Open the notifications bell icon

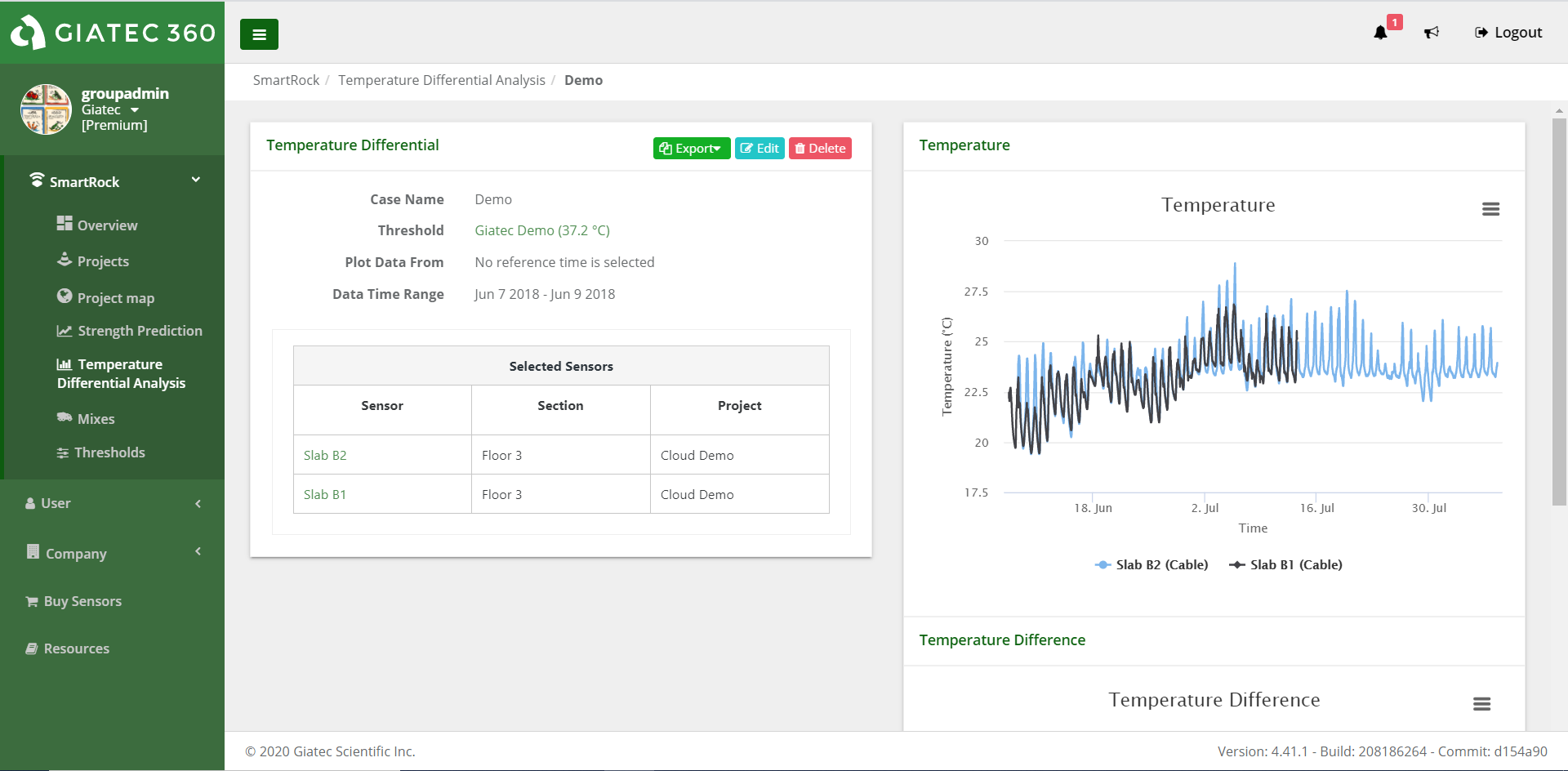coord(1380,33)
